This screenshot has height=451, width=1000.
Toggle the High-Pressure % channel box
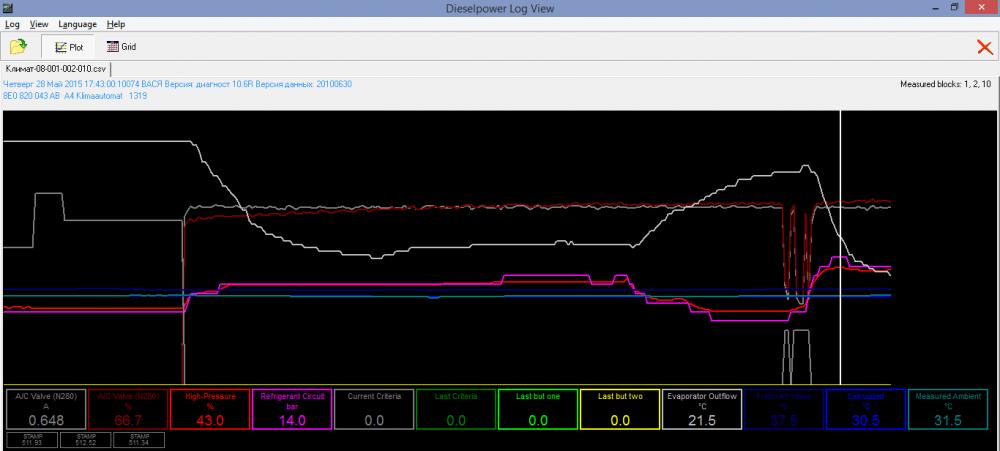pos(209,409)
